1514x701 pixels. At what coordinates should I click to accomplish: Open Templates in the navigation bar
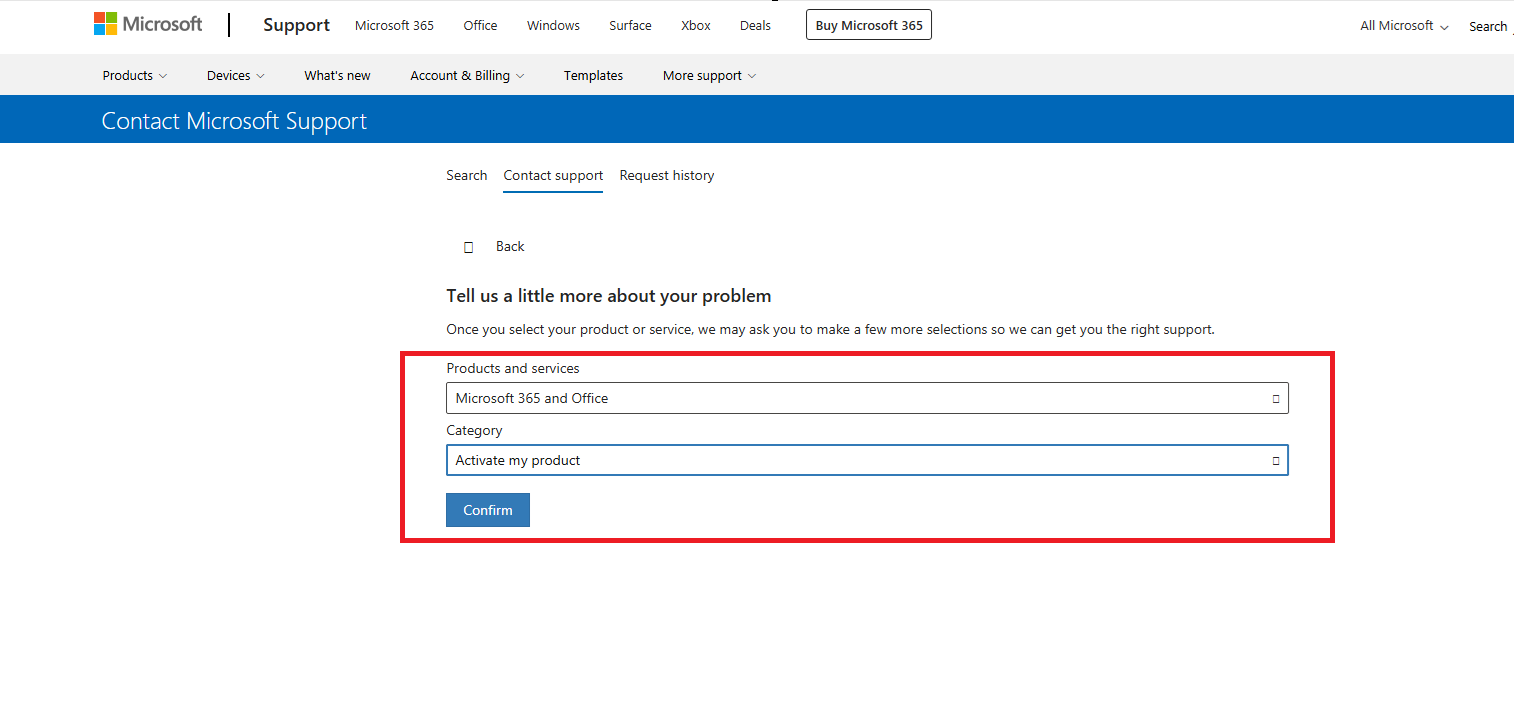click(x=593, y=75)
